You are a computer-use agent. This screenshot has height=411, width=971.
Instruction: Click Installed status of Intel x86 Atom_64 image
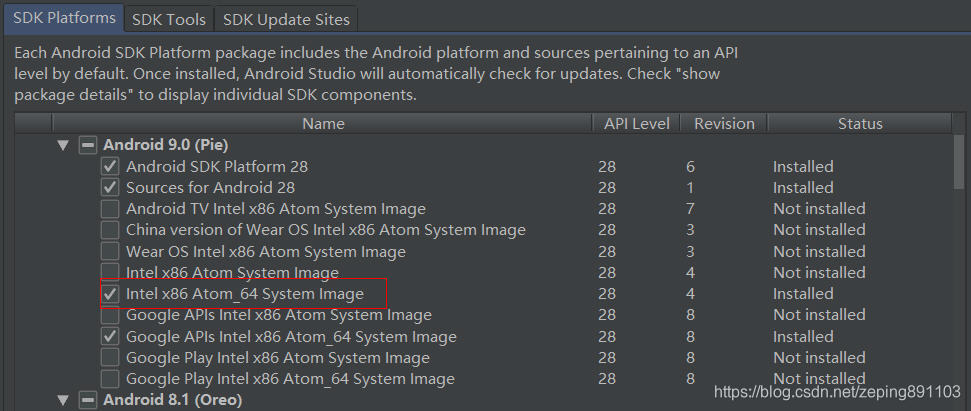803,294
